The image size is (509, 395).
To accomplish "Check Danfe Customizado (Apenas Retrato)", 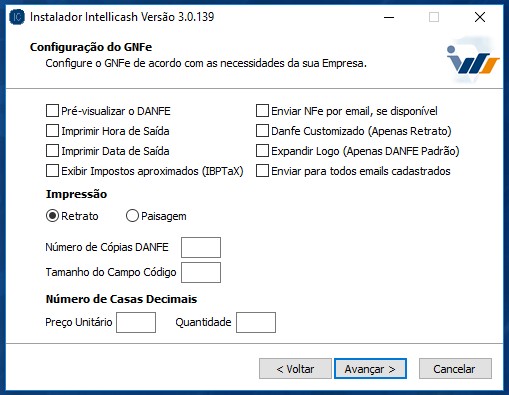I will (262, 131).
